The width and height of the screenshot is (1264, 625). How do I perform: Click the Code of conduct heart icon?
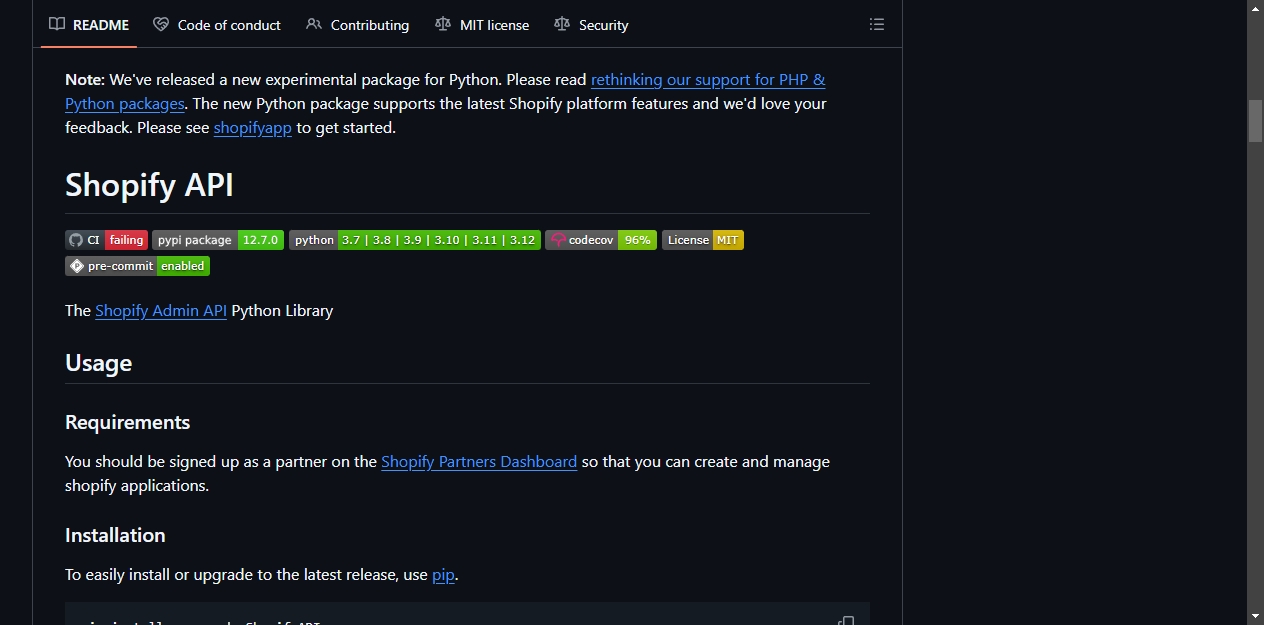[161, 25]
